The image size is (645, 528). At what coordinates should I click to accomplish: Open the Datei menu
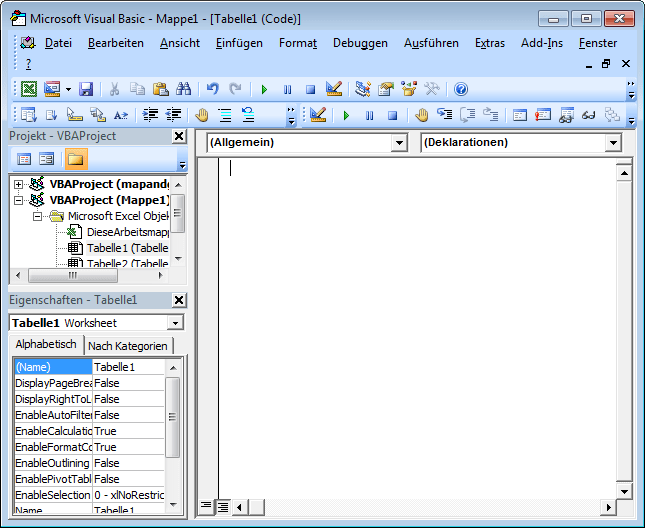(58, 43)
